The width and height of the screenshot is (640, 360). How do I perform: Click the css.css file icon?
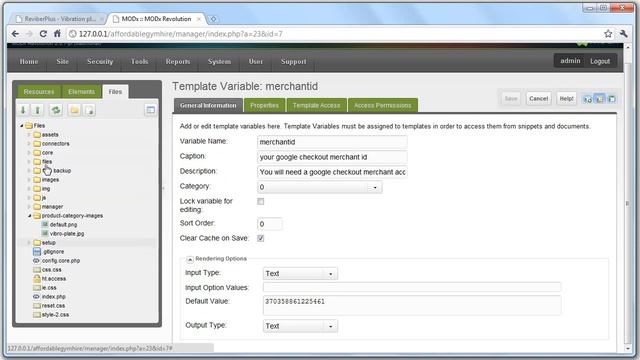pos(37,270)
